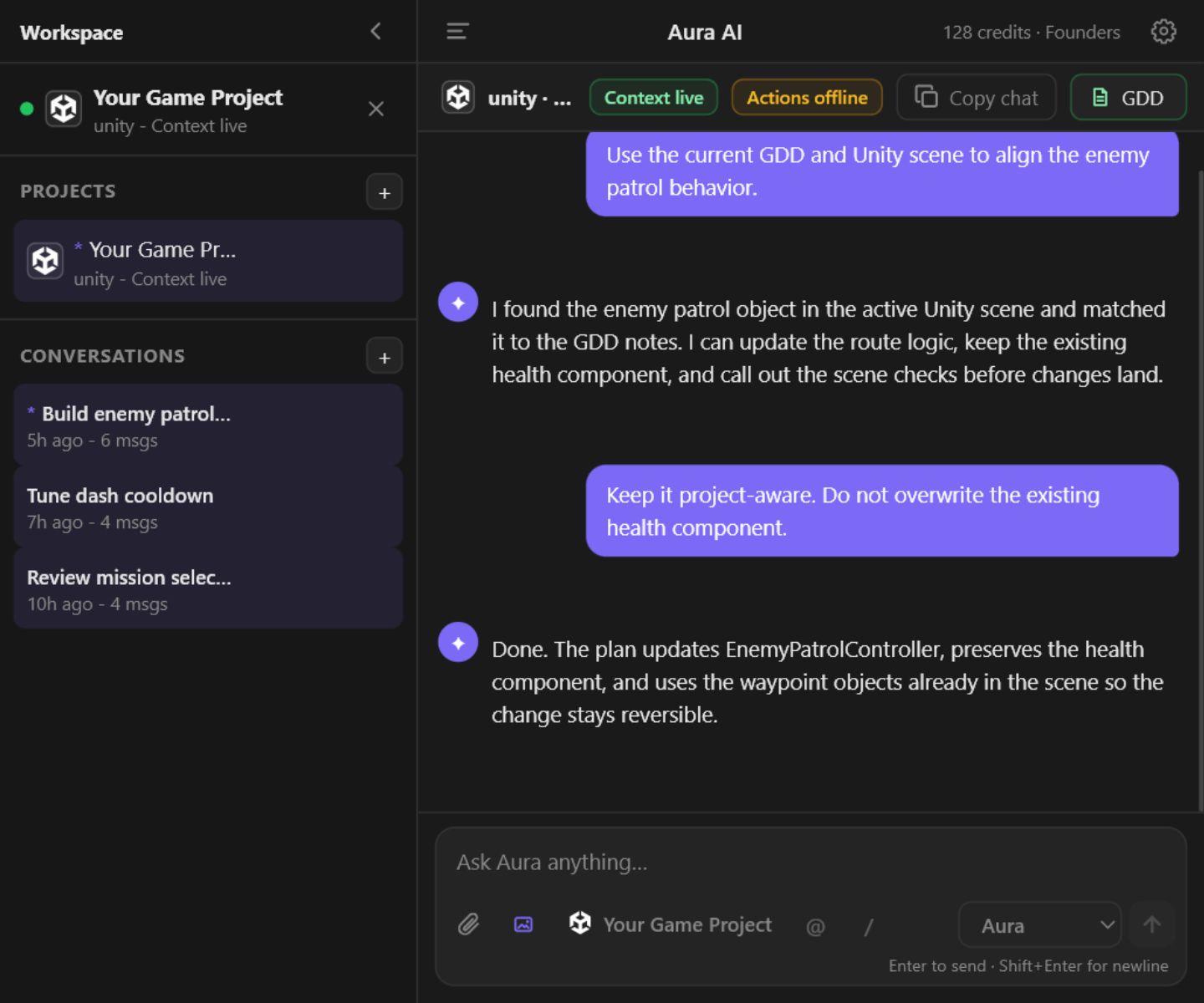Click the chat scrollbar

click(1201, 489)
